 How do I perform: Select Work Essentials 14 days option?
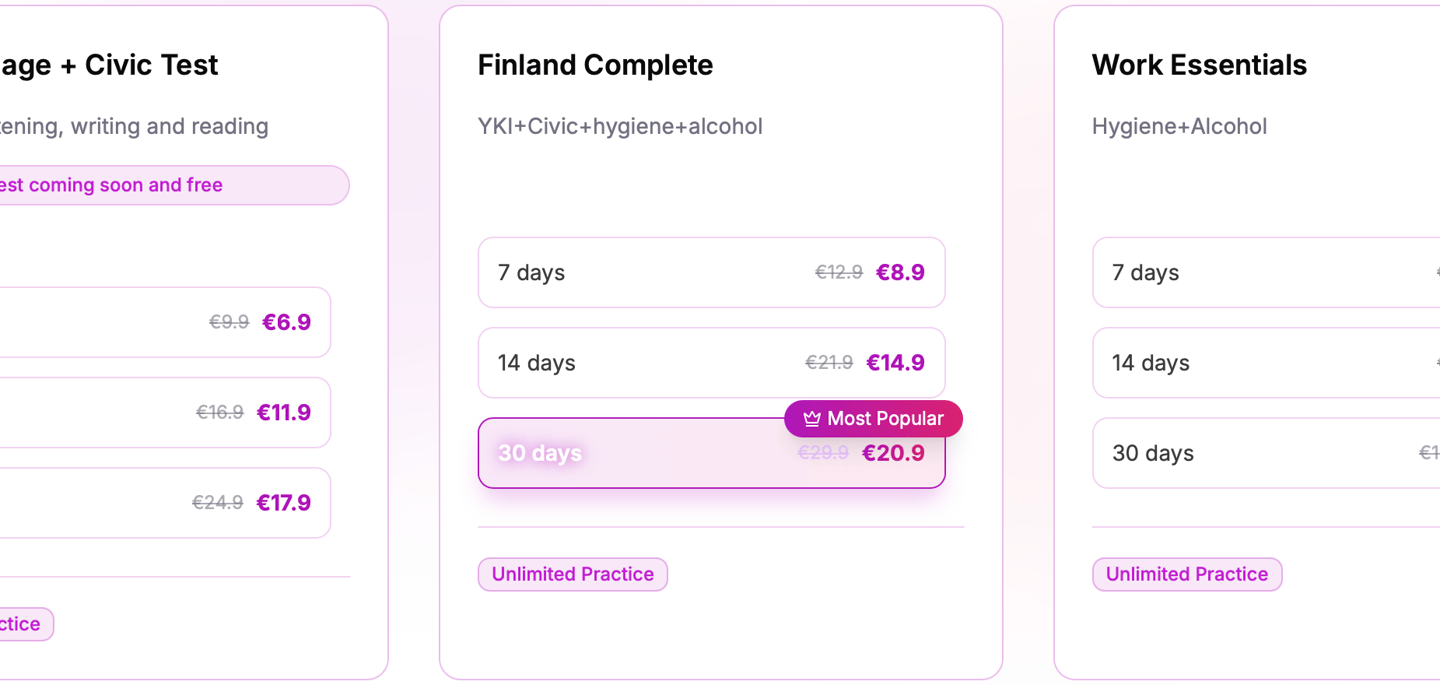coord(1266,363)
